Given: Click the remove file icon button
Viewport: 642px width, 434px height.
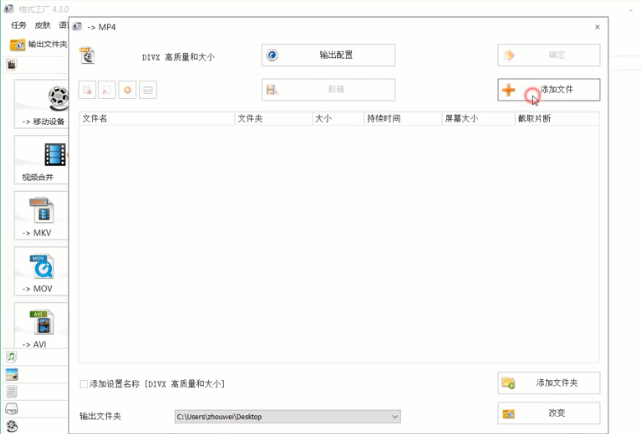Looking at the screenshot, I should (x=87, y=90).
